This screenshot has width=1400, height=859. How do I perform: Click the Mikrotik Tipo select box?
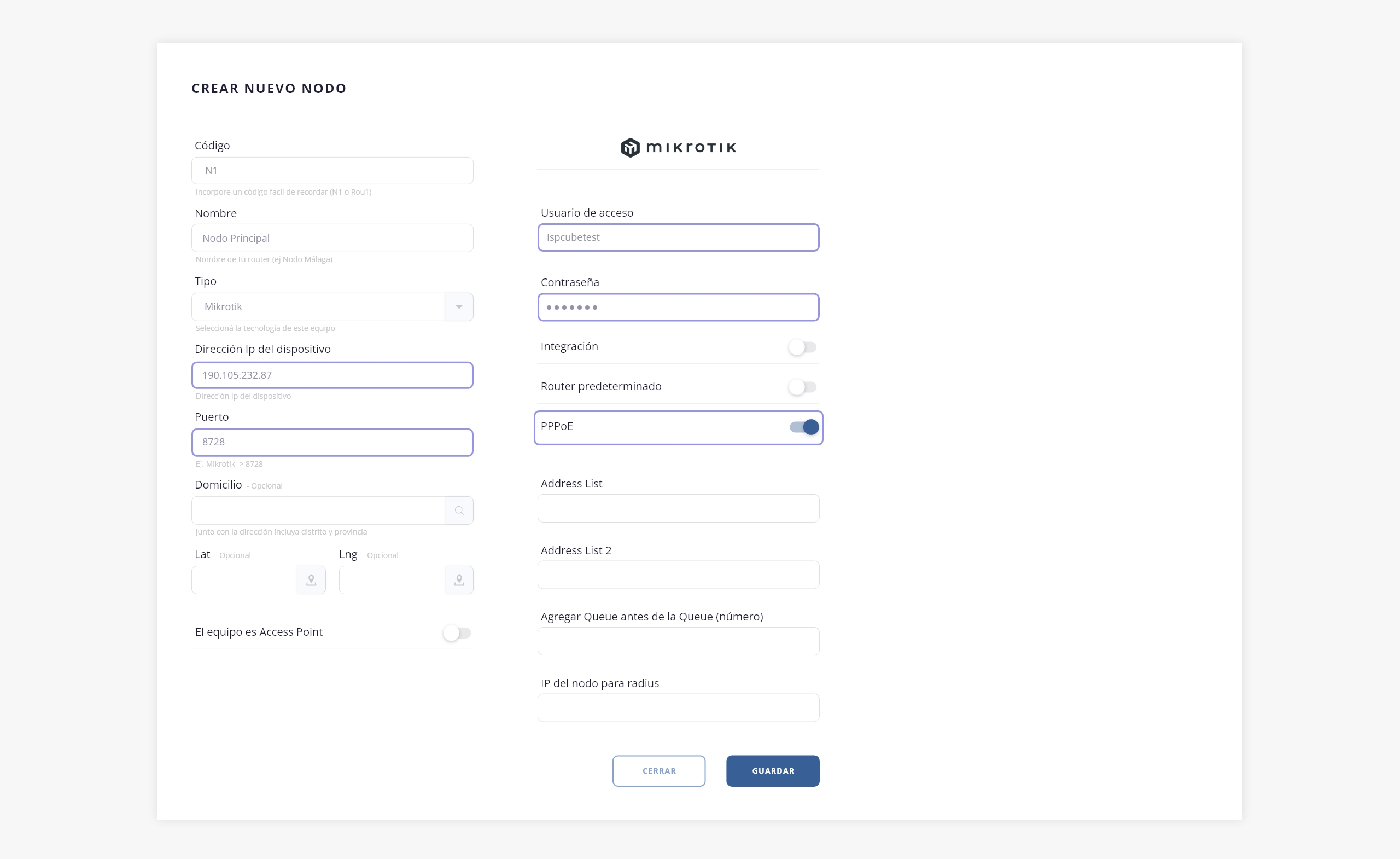318,307
